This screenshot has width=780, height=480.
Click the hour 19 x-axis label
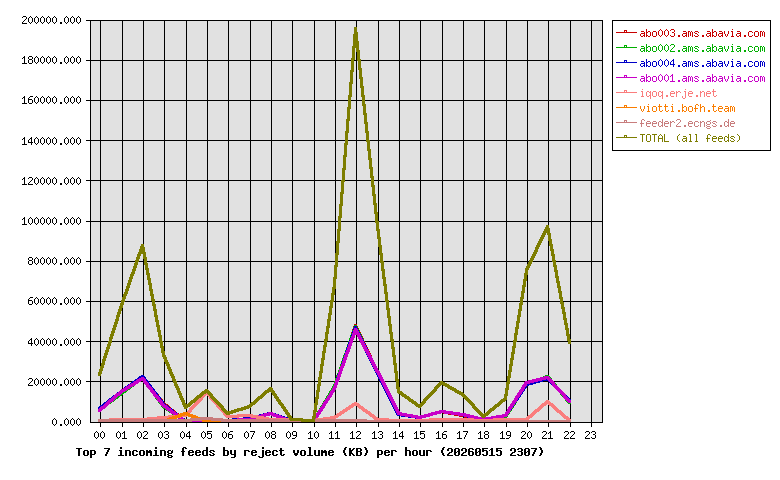click(x=505, y=435)
